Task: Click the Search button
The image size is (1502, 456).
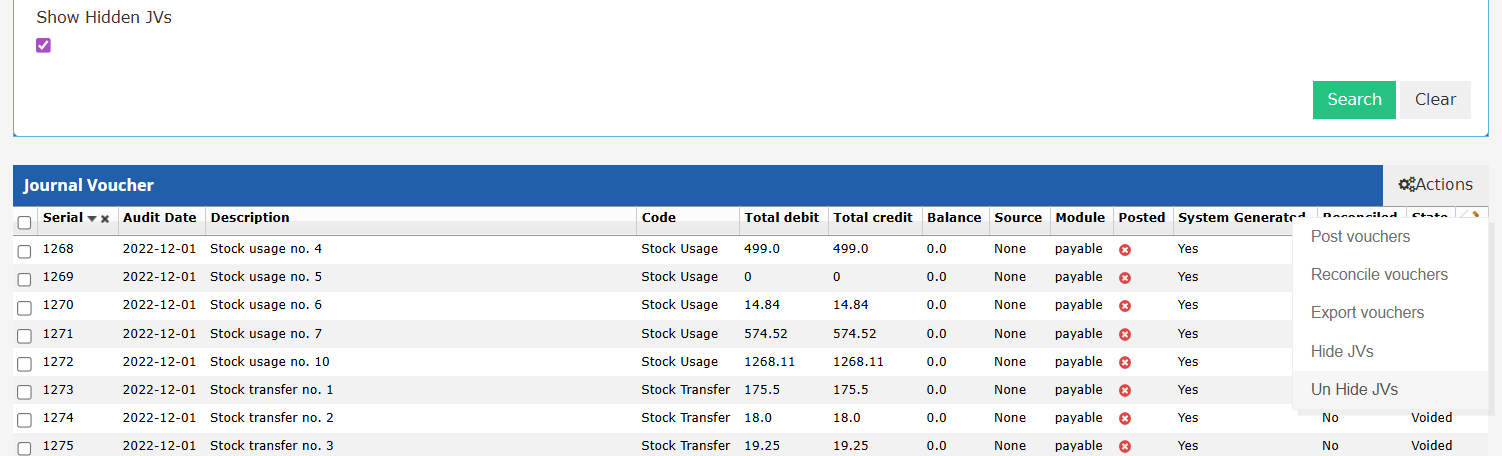Action: 1354,100
